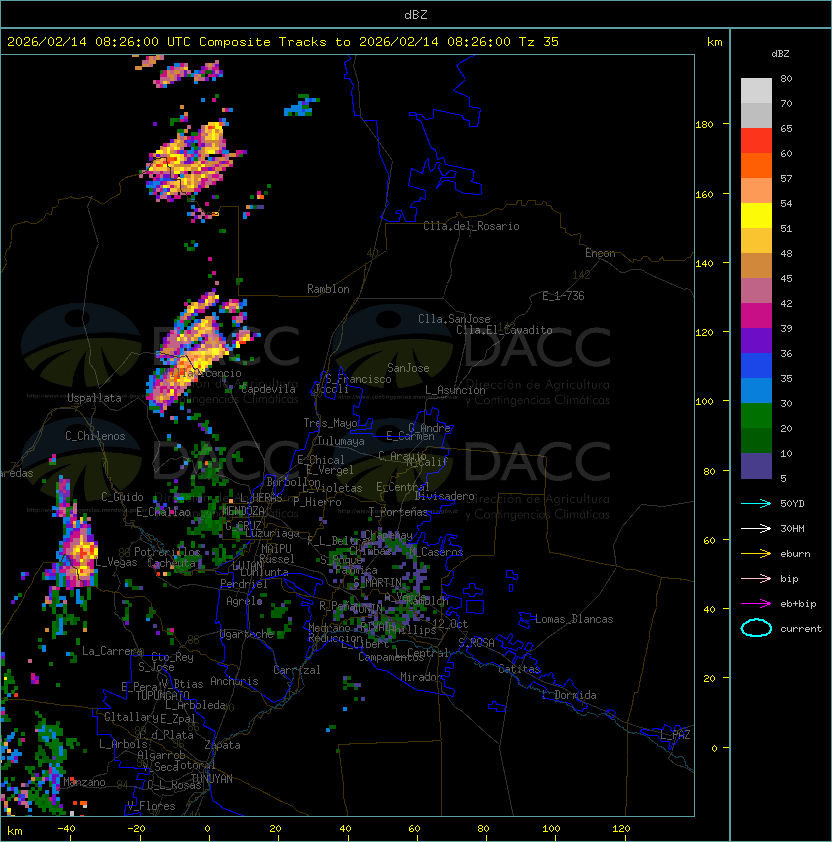Click the 'Capdevila' place label
Image resolution: width=832 pixels, height=842 pixels.
coord(268,389)
